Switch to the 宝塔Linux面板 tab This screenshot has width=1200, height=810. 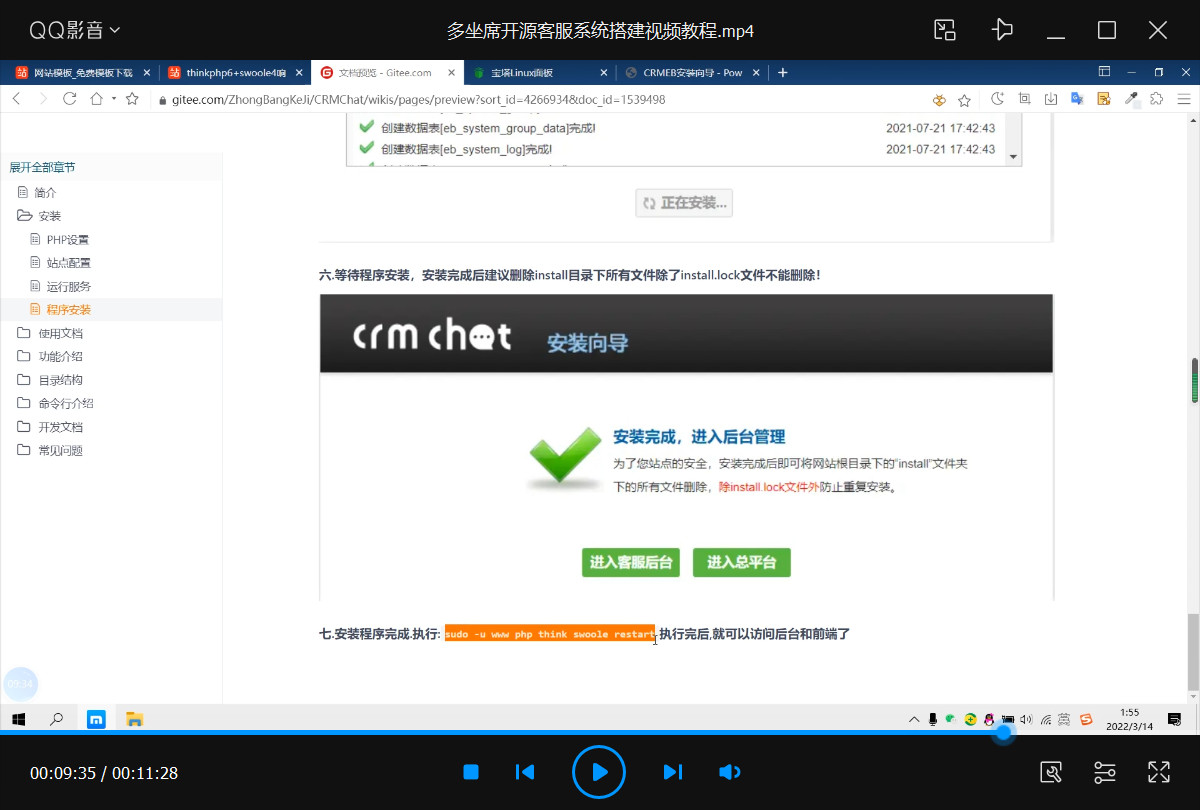click(x=540, y=73)
